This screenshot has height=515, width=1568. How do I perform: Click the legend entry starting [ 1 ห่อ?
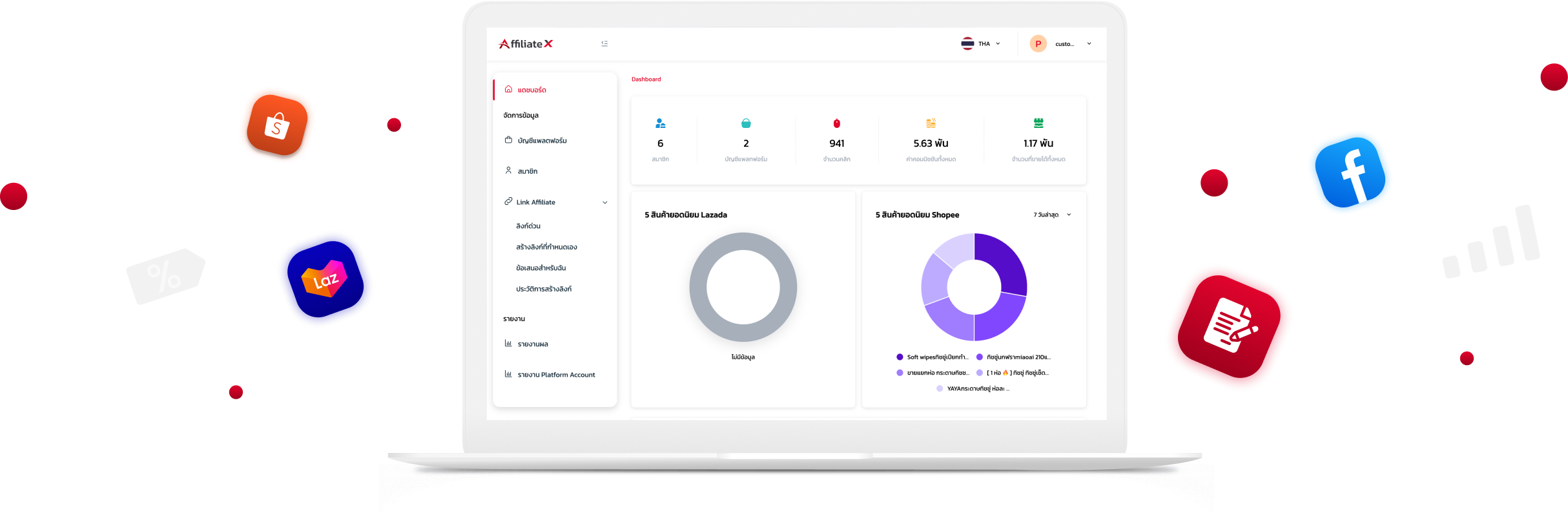tap(1013, 372)
